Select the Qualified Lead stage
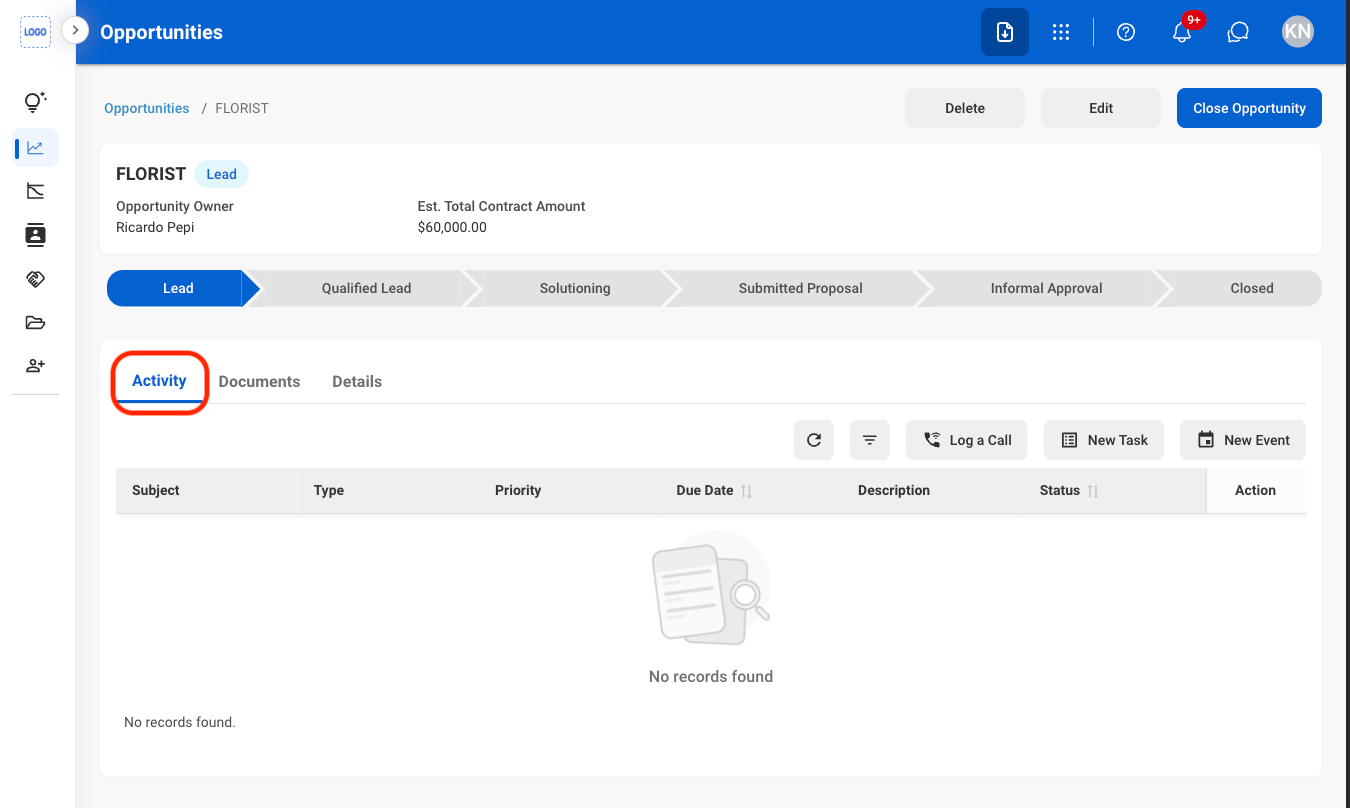Screen dimensions: 1350x808 click(366, 288)
